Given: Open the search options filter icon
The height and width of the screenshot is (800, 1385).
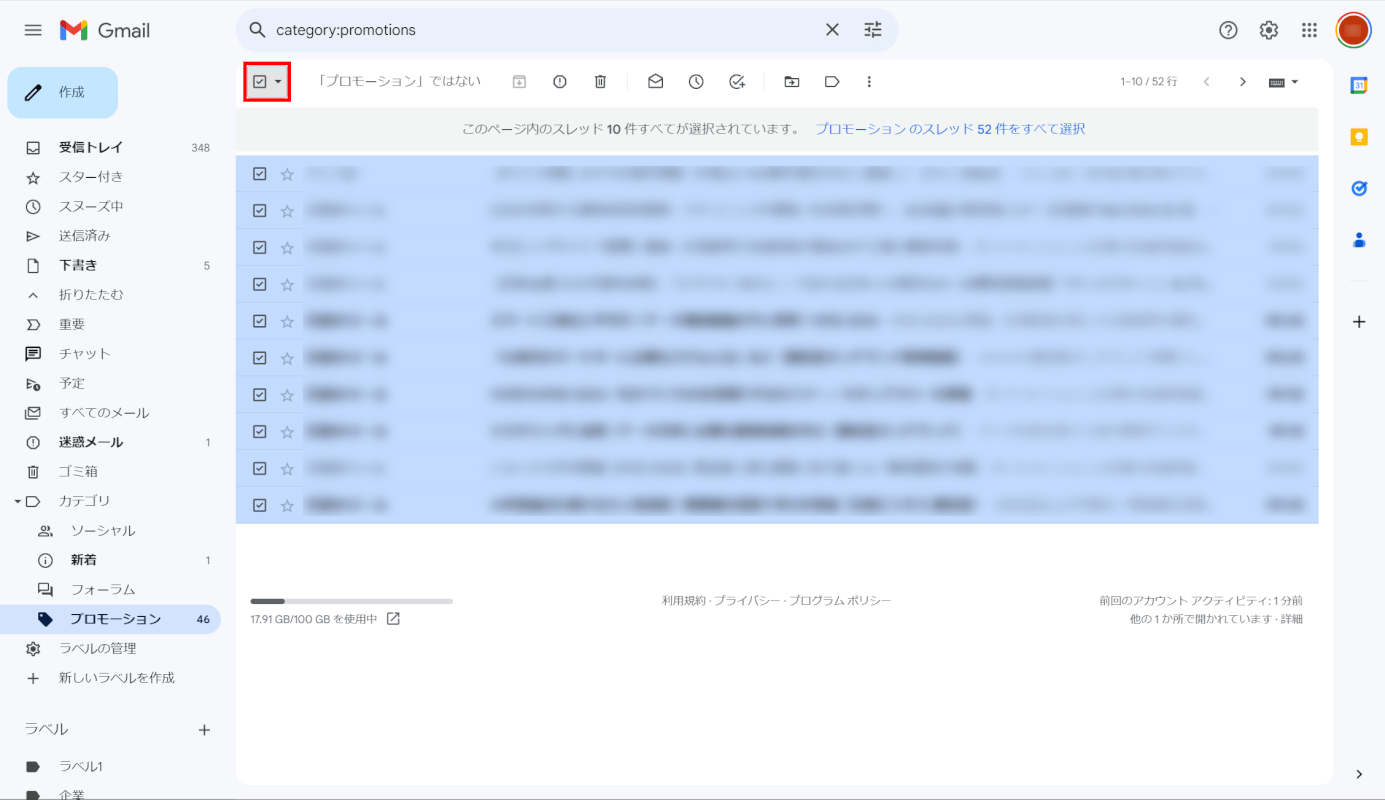Looking at the screenshot, I should 873,30.
